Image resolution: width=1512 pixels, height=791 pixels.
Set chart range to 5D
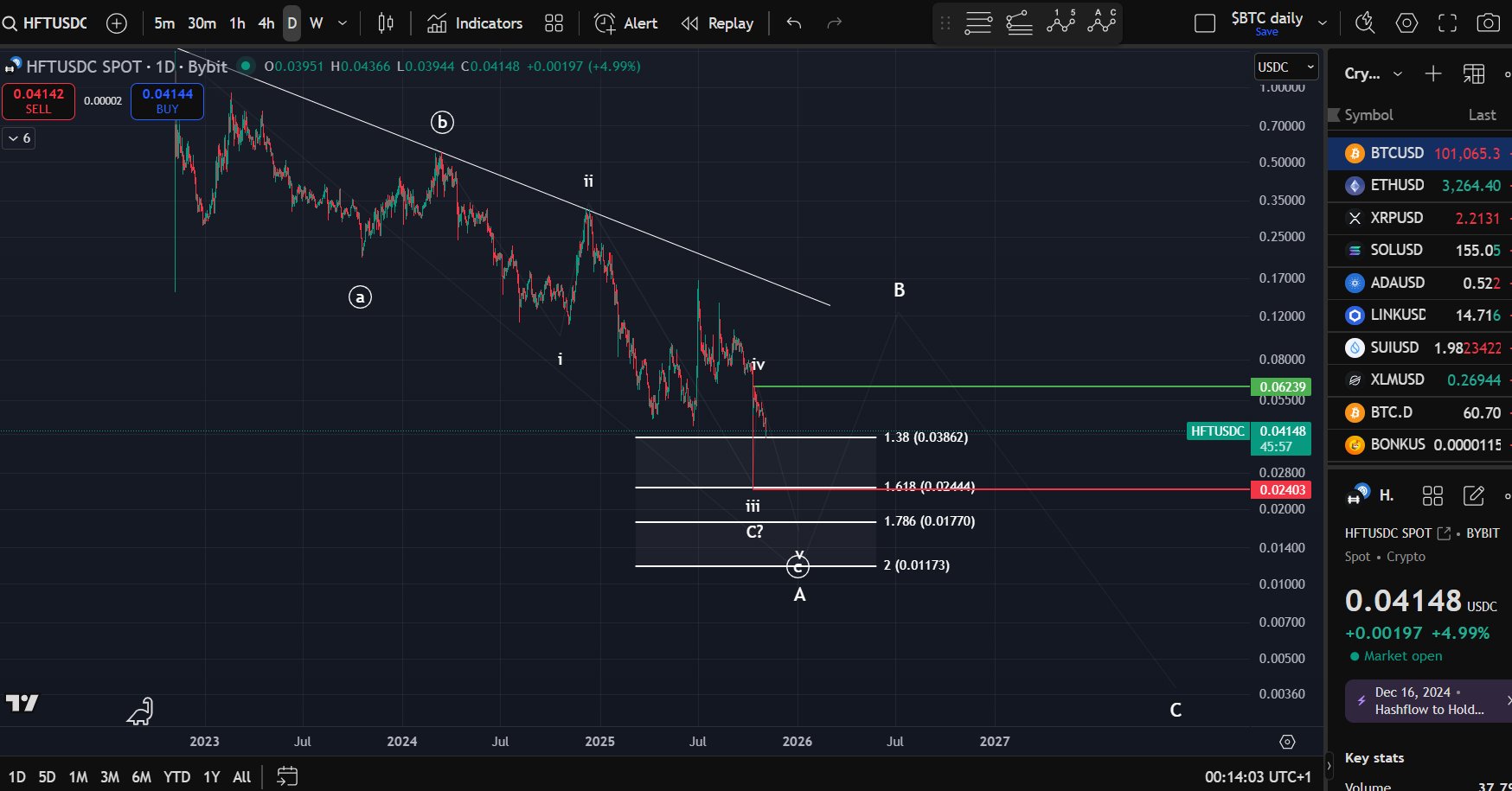[48, 777]
